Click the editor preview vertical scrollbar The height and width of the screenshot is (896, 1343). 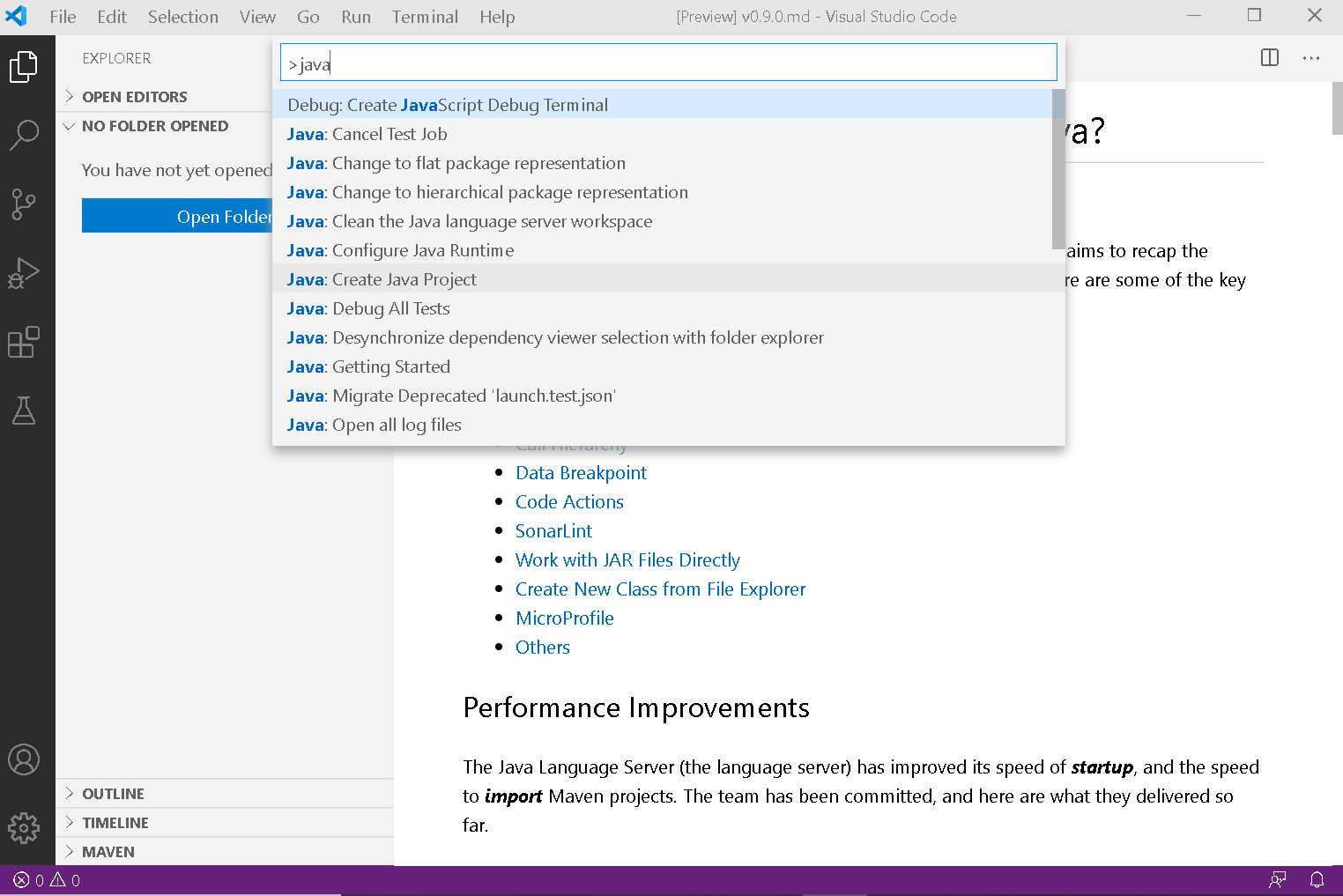tap(1337, 108)
